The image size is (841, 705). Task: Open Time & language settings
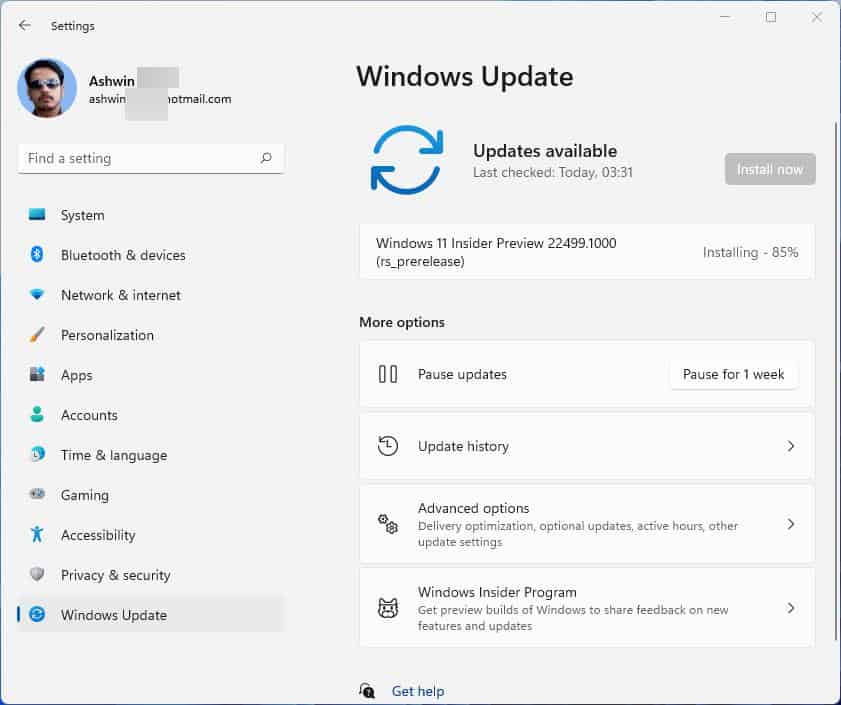pos(151,455)
